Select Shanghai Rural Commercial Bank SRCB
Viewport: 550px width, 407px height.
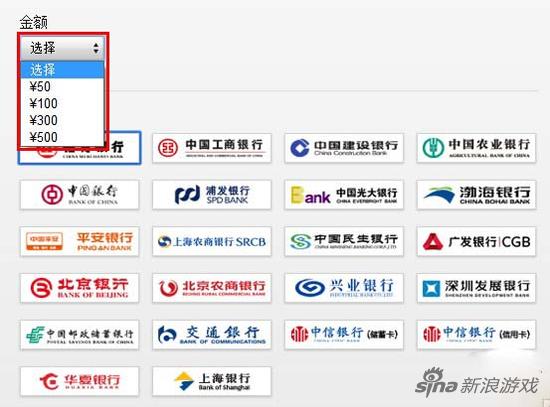click(212, 241)
